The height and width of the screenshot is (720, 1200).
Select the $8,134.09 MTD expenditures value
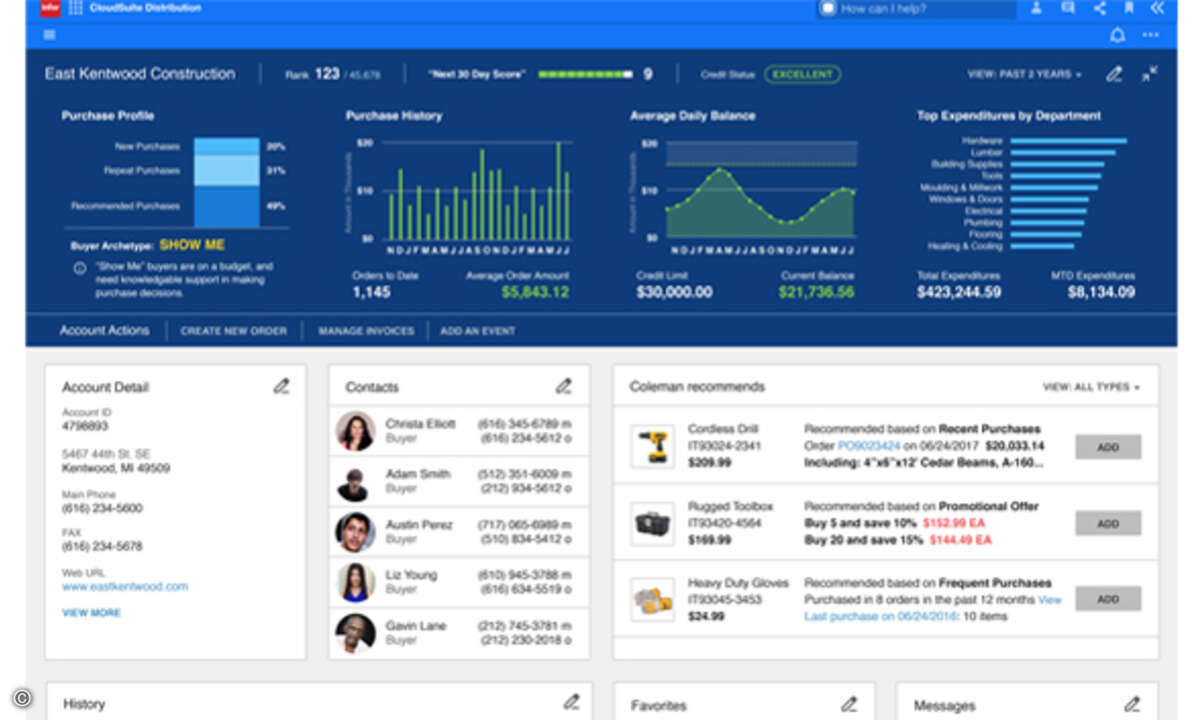click(1100, 292)
